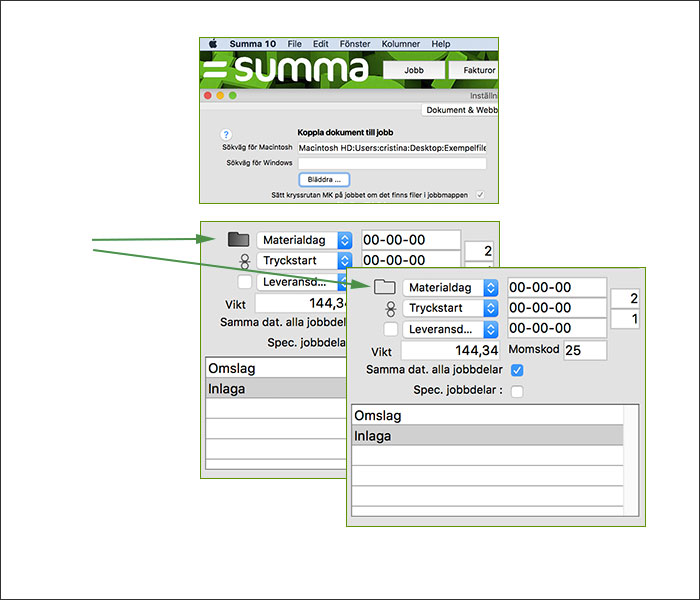Click the Momskod field showing 25

585,350
